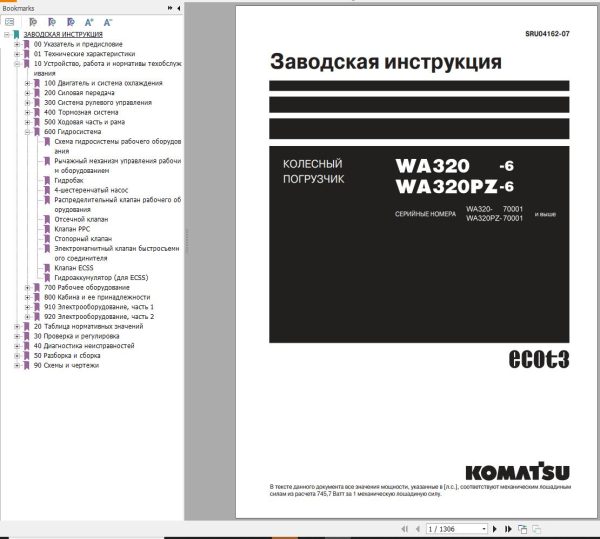This screenshot has height=539, width=600.
Task: Click the second purple bookmark toolbar icon
Action: pyautogui.click(x=52, y=22)
